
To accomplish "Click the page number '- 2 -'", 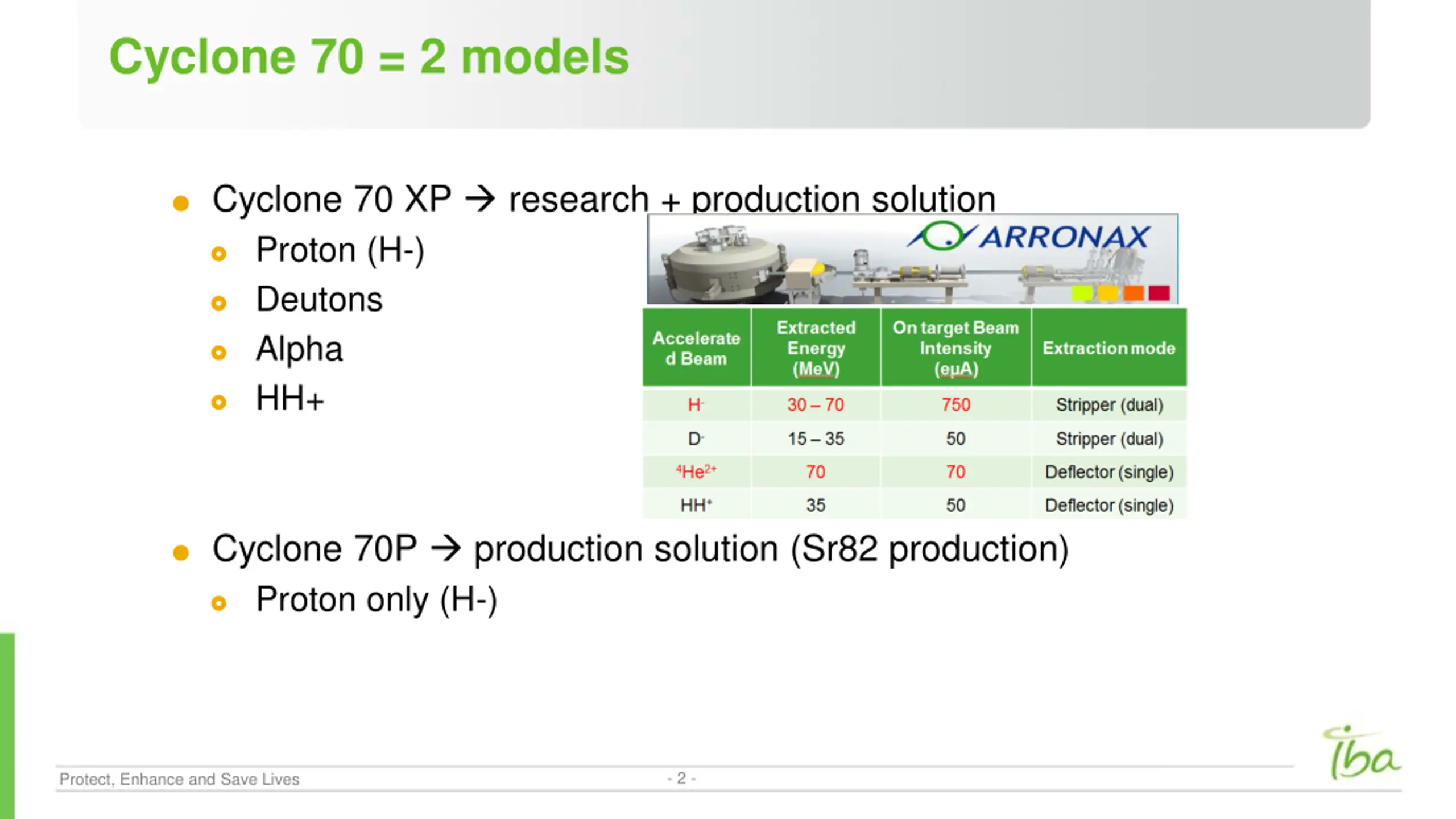I will (681, 778).
